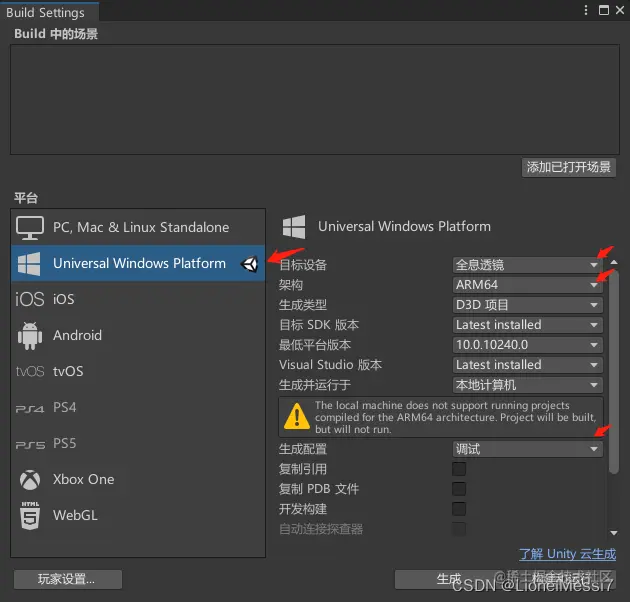The width and height of the screenshot is (630, 602).
Task: Select PC, Mac & Linux Standalone platform
Action: coord(138,227)
